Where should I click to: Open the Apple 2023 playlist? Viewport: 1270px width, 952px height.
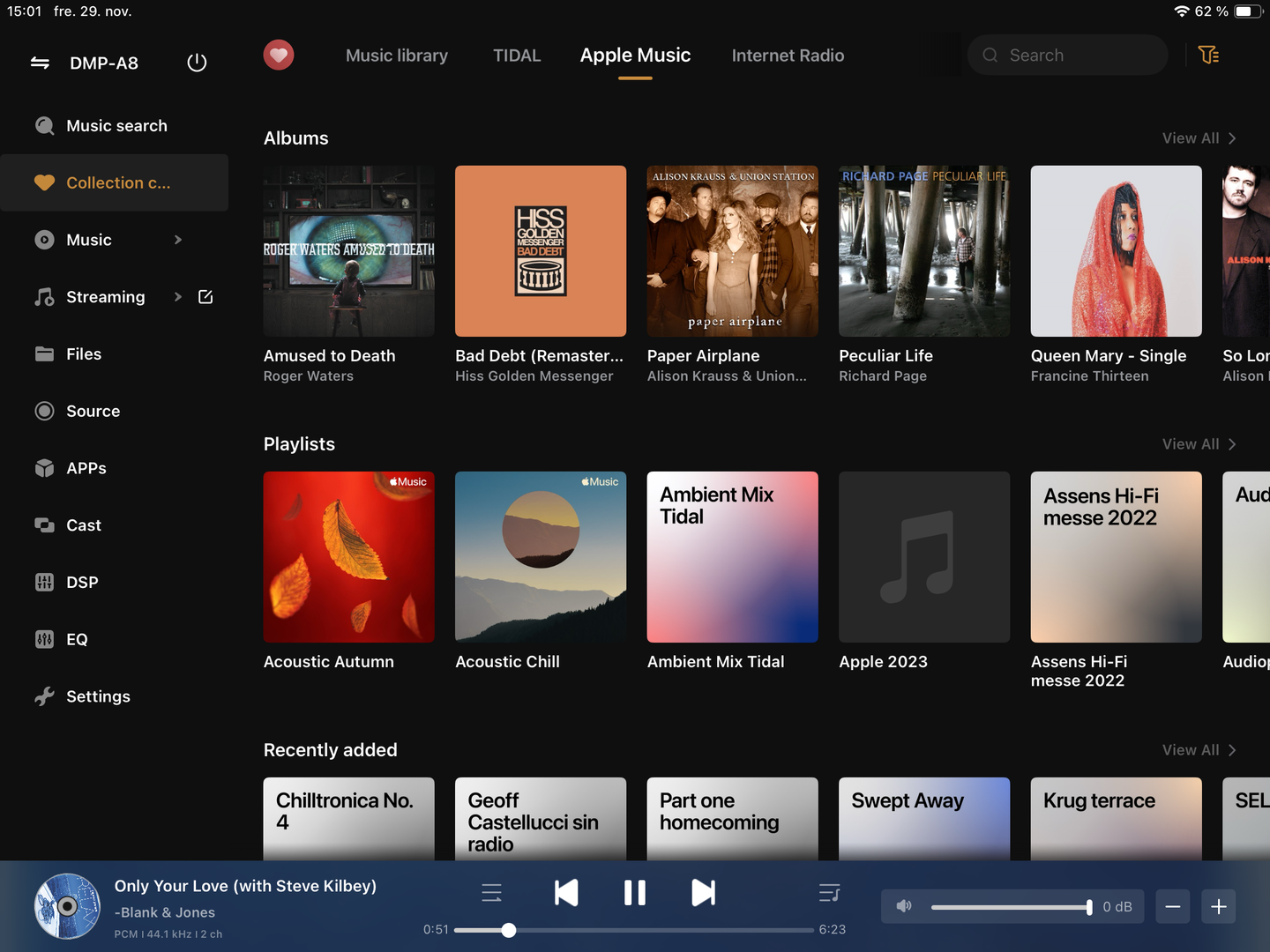click(924, 557)
